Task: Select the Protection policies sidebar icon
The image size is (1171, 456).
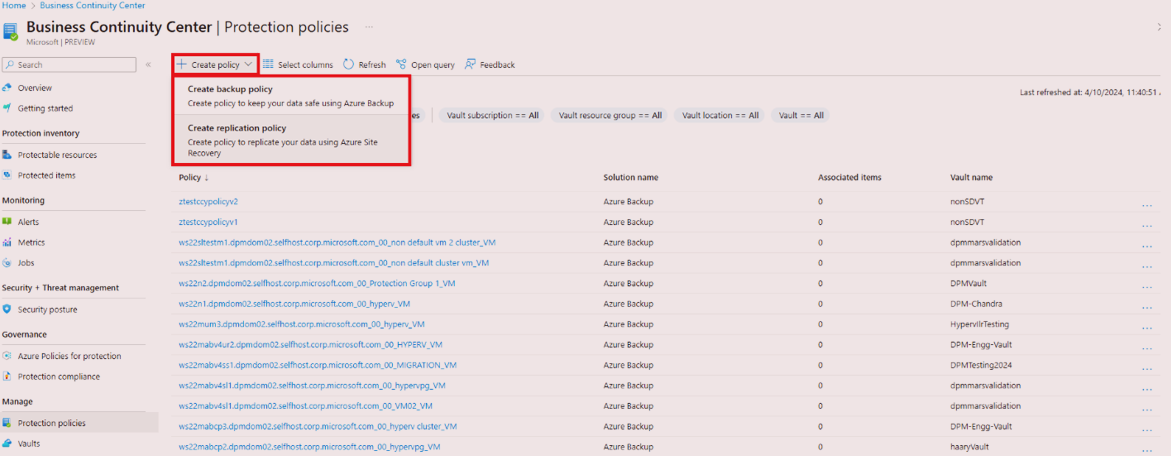Action: click(7, 423)
